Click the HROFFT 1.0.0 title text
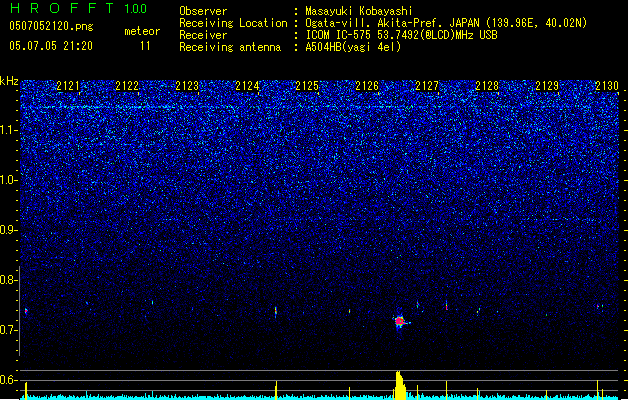629x400 pixels. [x=79, y=8]
